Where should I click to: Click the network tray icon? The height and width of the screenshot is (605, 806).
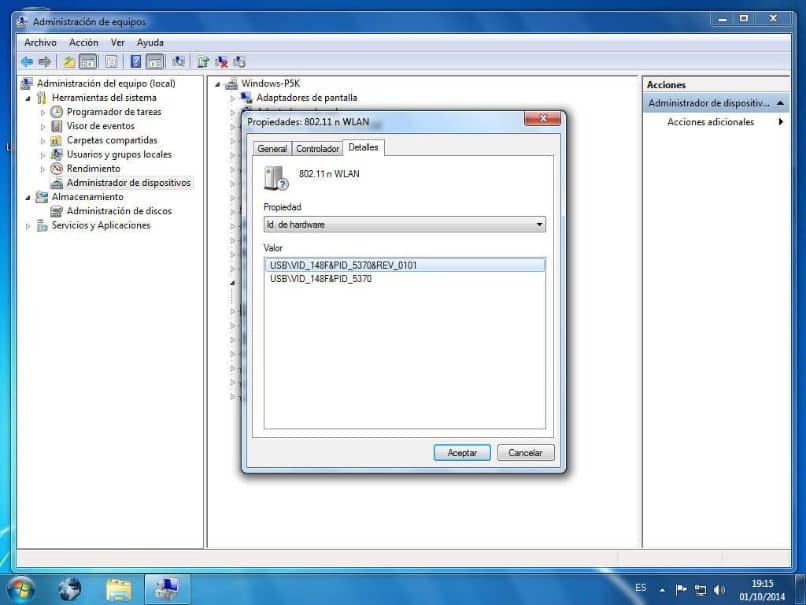pyautogui.click(x=700, y=590)
